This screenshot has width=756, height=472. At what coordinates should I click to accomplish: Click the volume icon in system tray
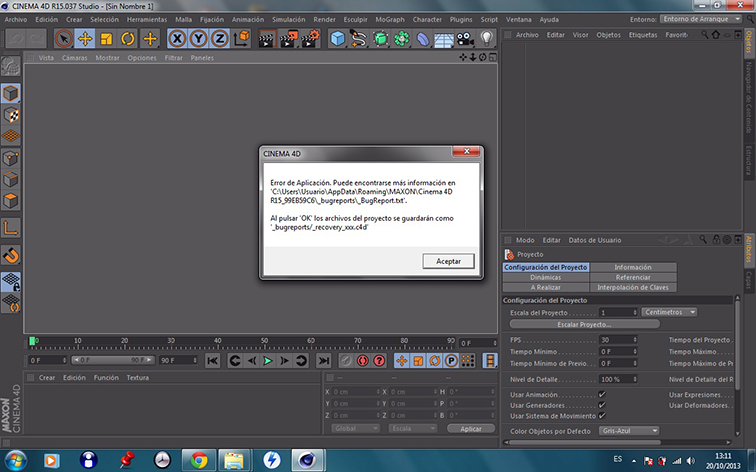tap(690, 460)
